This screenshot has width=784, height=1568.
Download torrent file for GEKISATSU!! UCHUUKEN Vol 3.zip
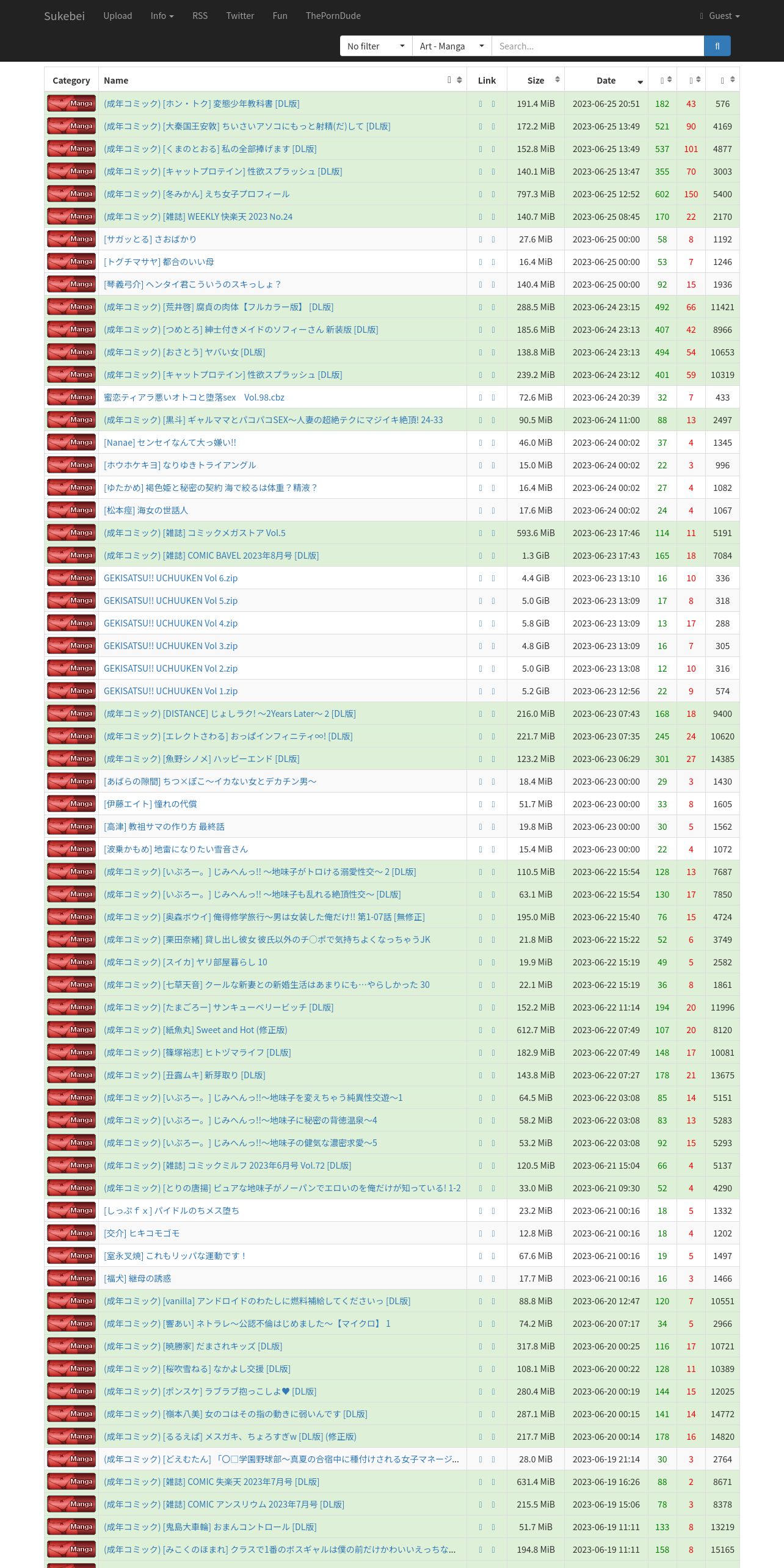tap(481, 646)
